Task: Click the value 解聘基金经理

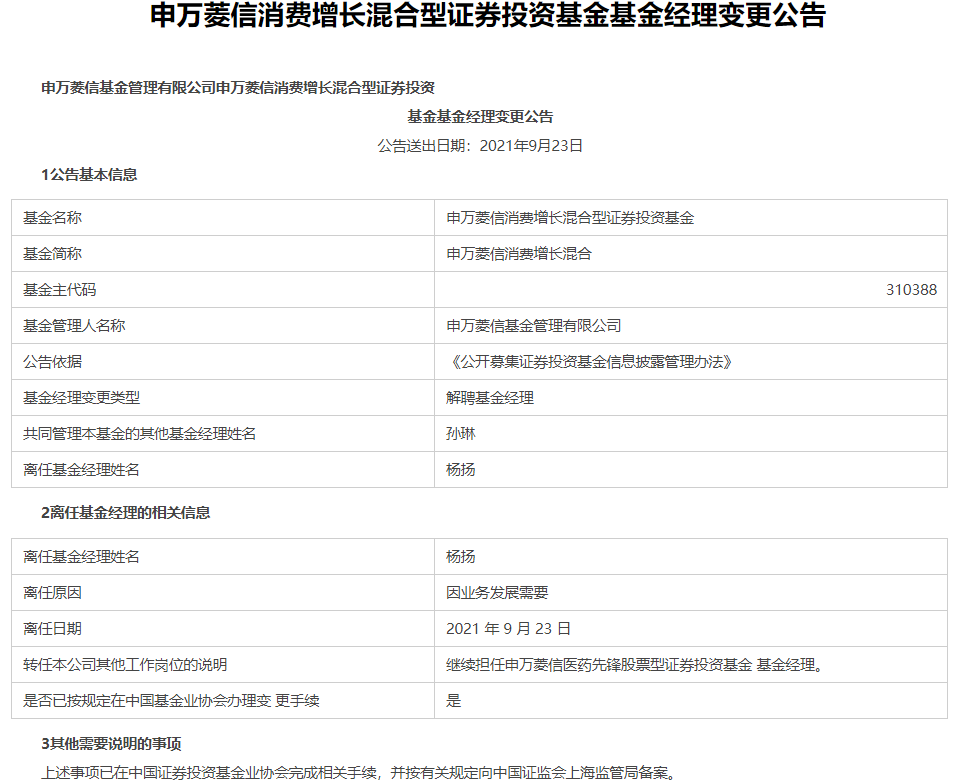Action: pos(490,398)
